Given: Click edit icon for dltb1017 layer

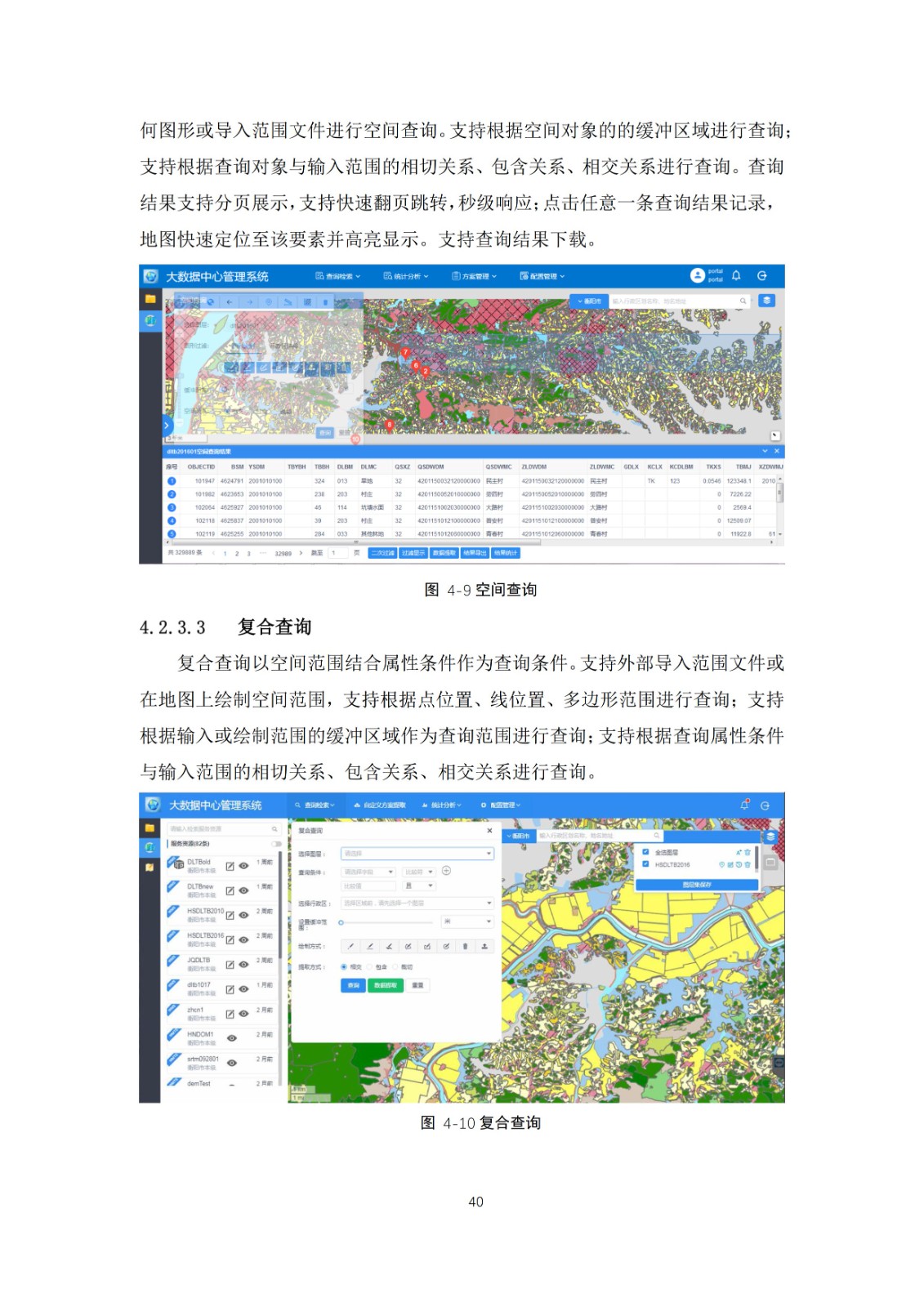Looking at the screenshot, I should pos(230,989).
